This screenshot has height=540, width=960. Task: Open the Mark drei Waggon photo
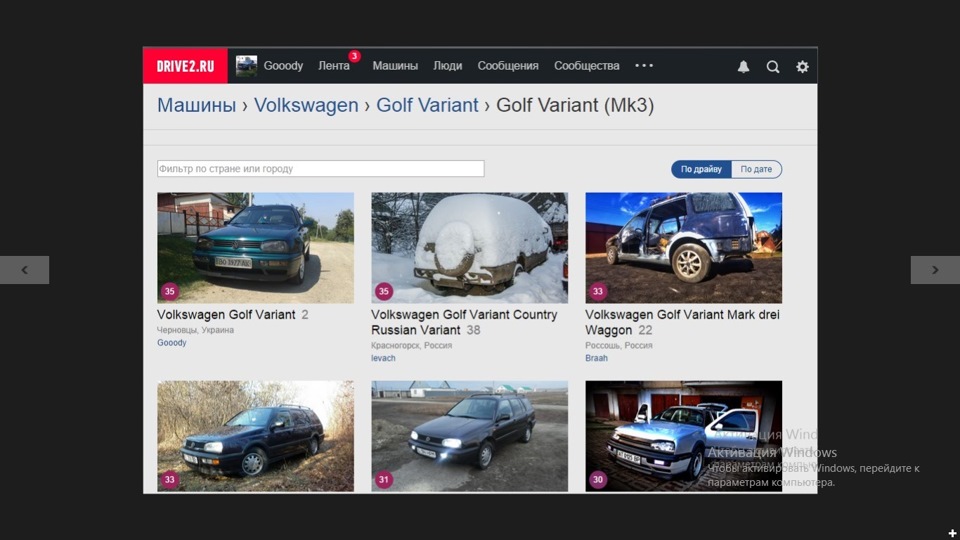[683, 248]
